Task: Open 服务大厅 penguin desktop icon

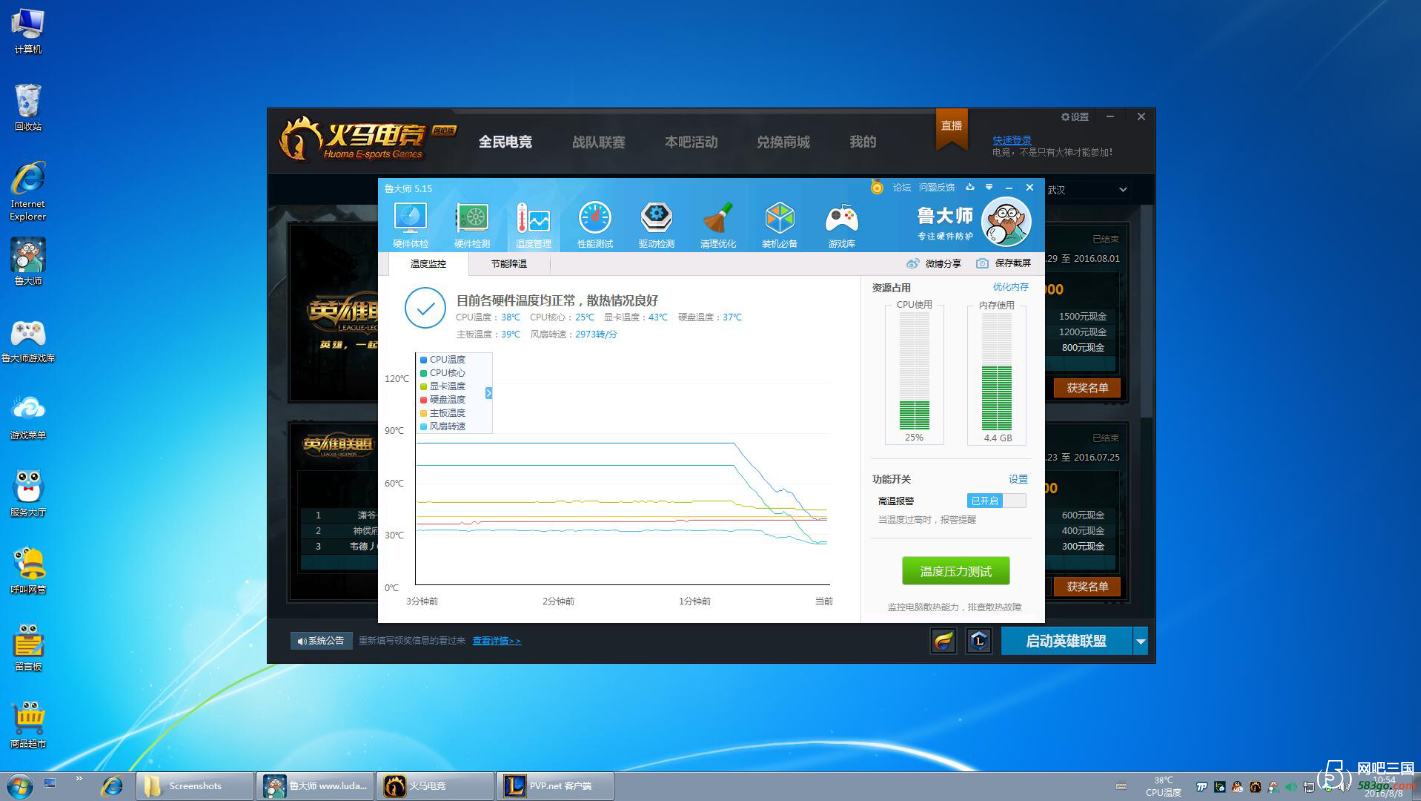Action: point(28,494)
